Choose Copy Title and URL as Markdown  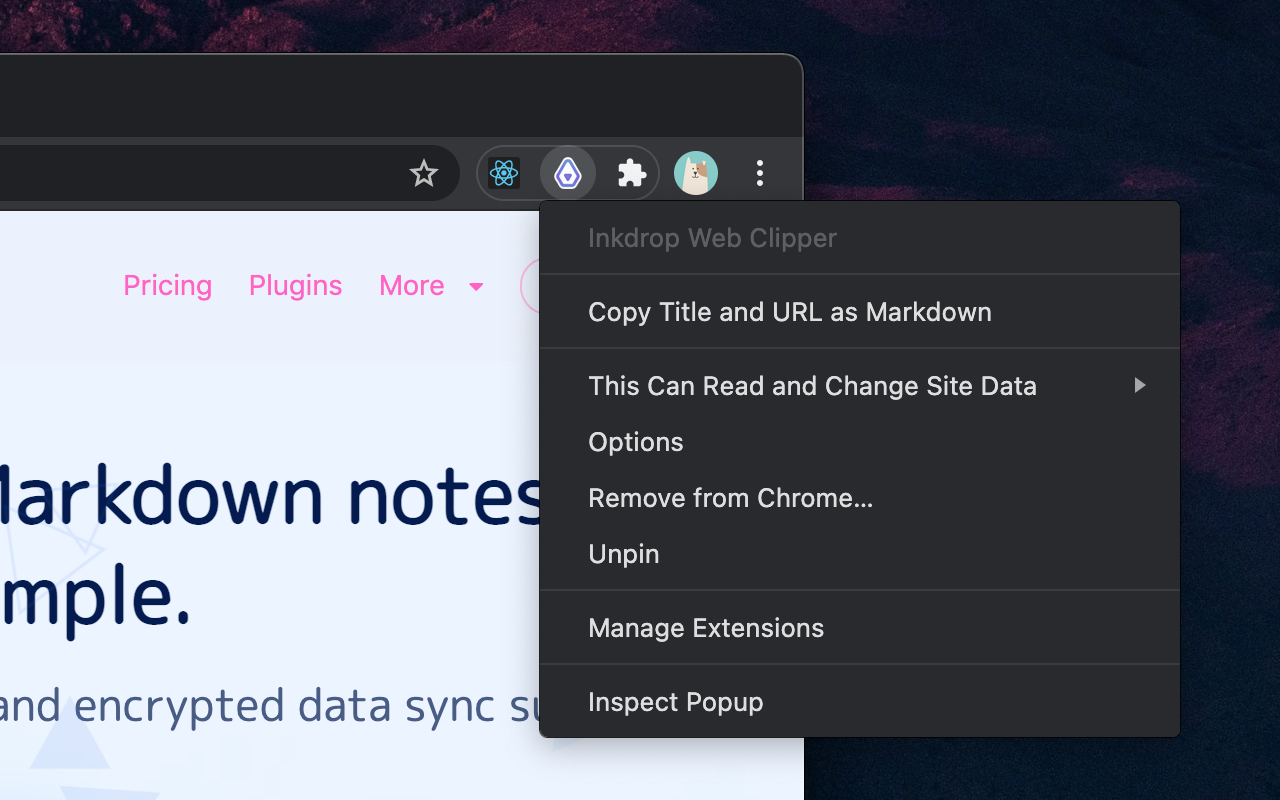pos(860,312)
